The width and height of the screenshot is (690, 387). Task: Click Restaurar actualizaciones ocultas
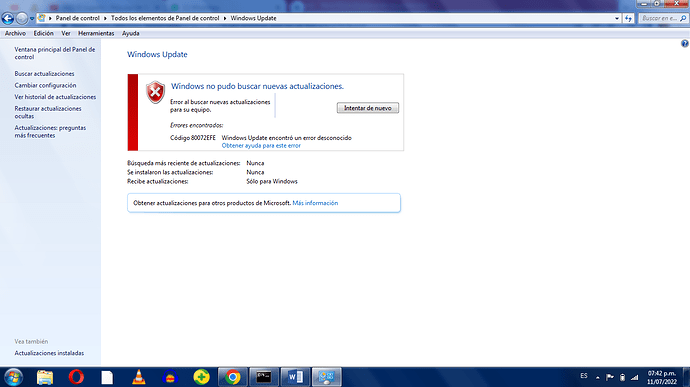(48, 112)
